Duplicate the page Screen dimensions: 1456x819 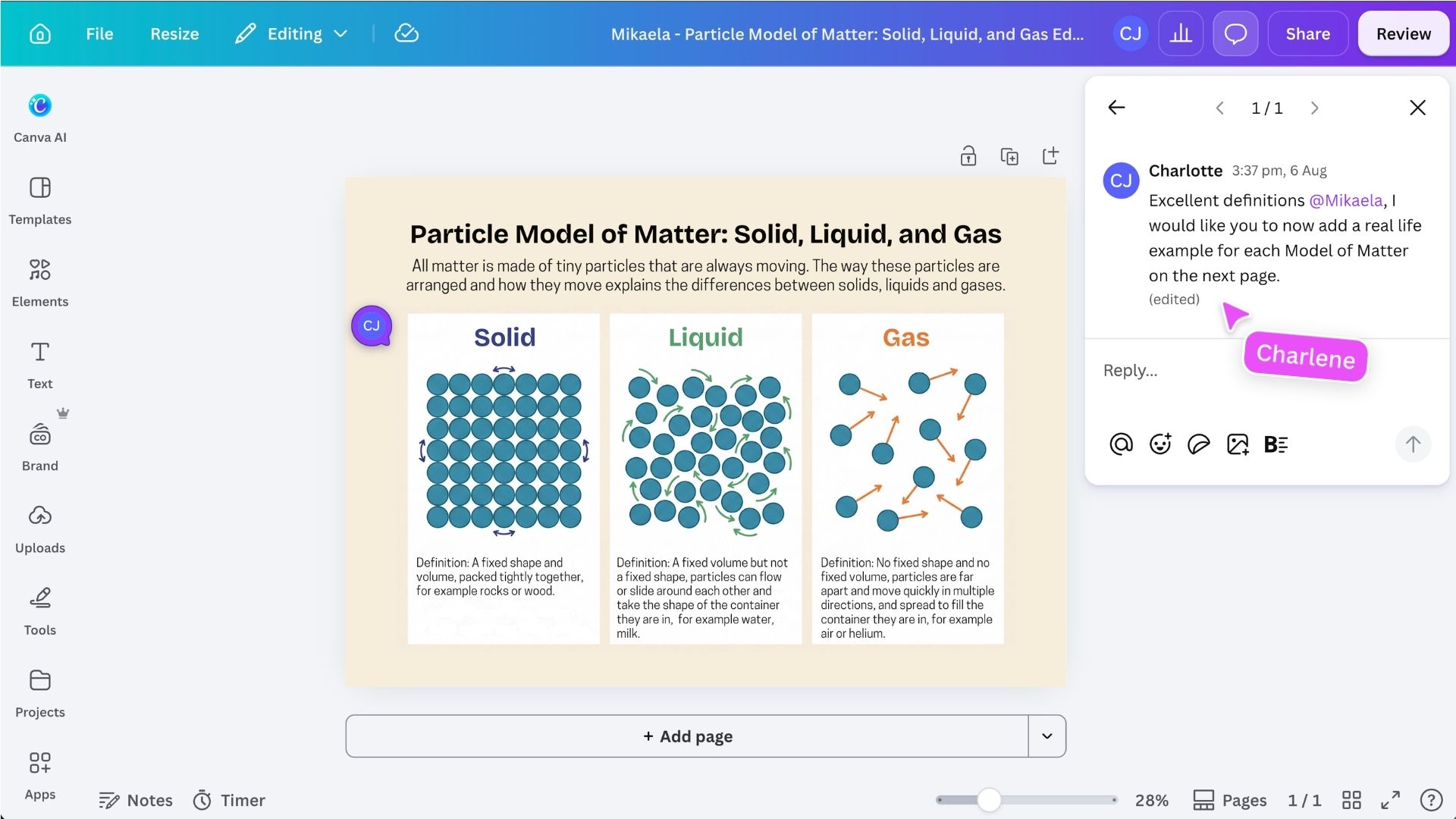point(1009,156)
